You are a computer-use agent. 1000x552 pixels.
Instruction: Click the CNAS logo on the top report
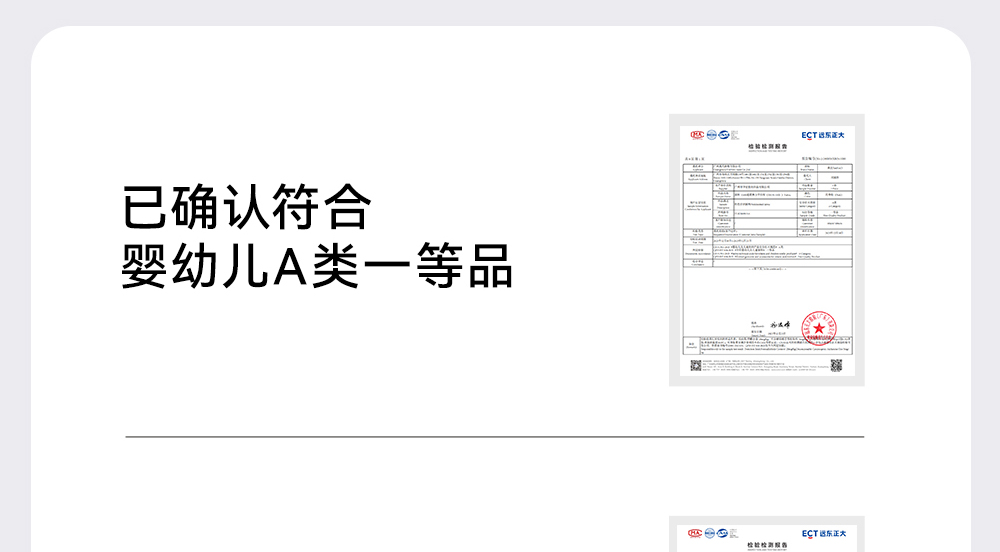[x=724, y=134]
